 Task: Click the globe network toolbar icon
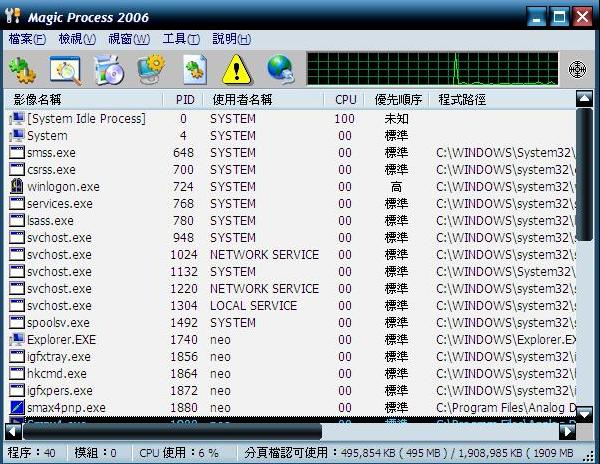pyautogui.click(x=281, y=69)
